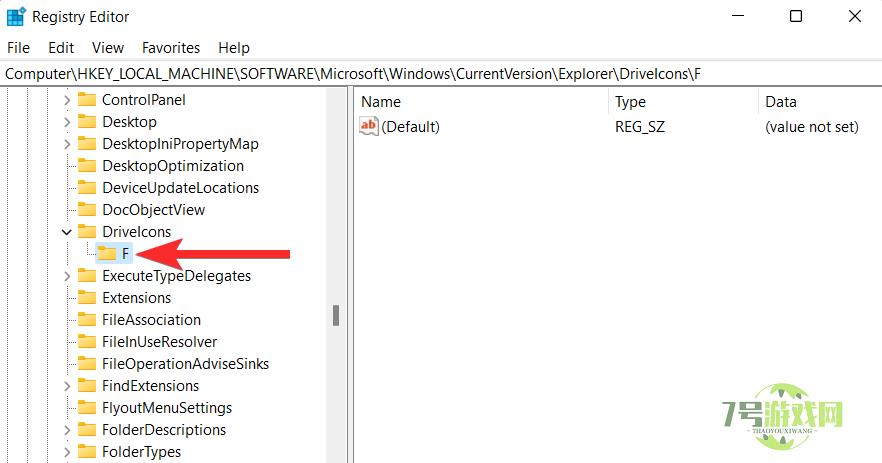Select the DriveIcons key label
882x463 pixels.
137,232
